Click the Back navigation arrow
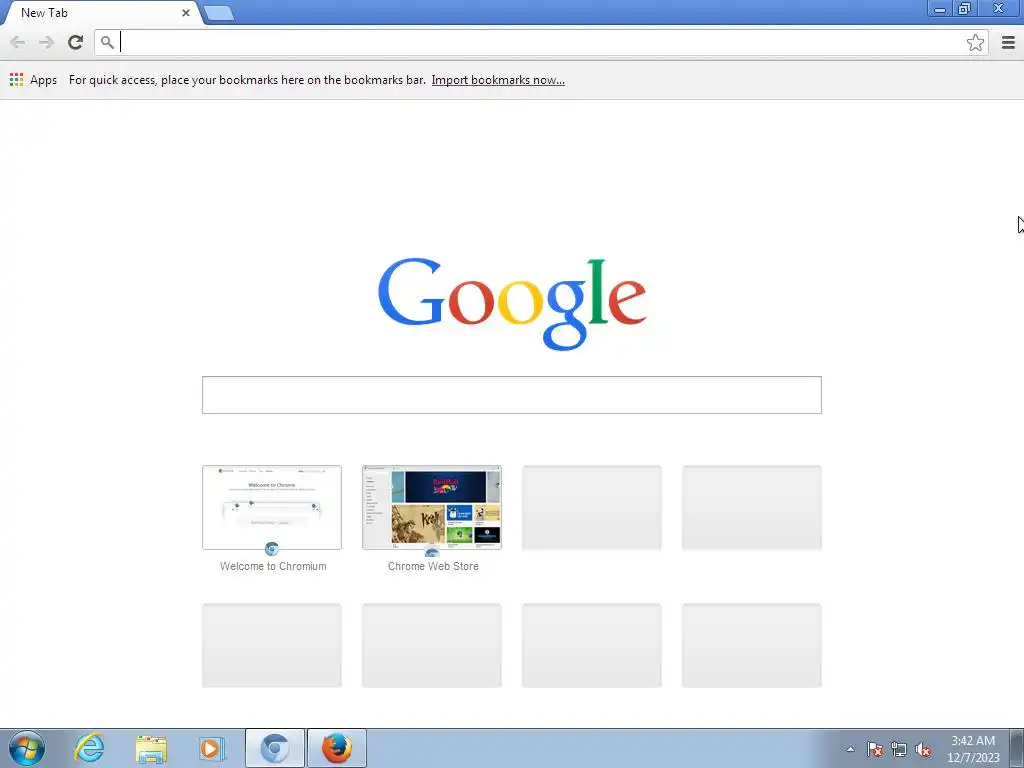 pos(18,42)
